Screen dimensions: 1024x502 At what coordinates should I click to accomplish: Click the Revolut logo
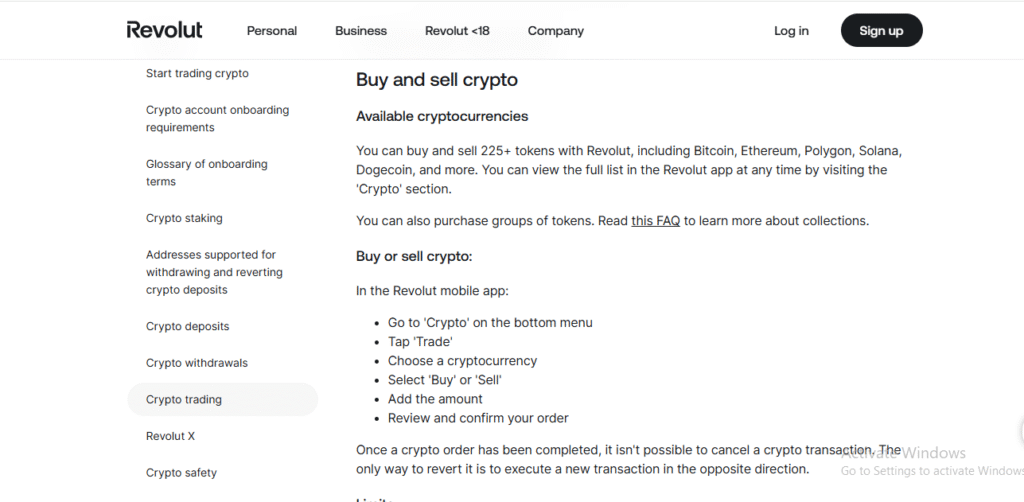click(165, 30)
